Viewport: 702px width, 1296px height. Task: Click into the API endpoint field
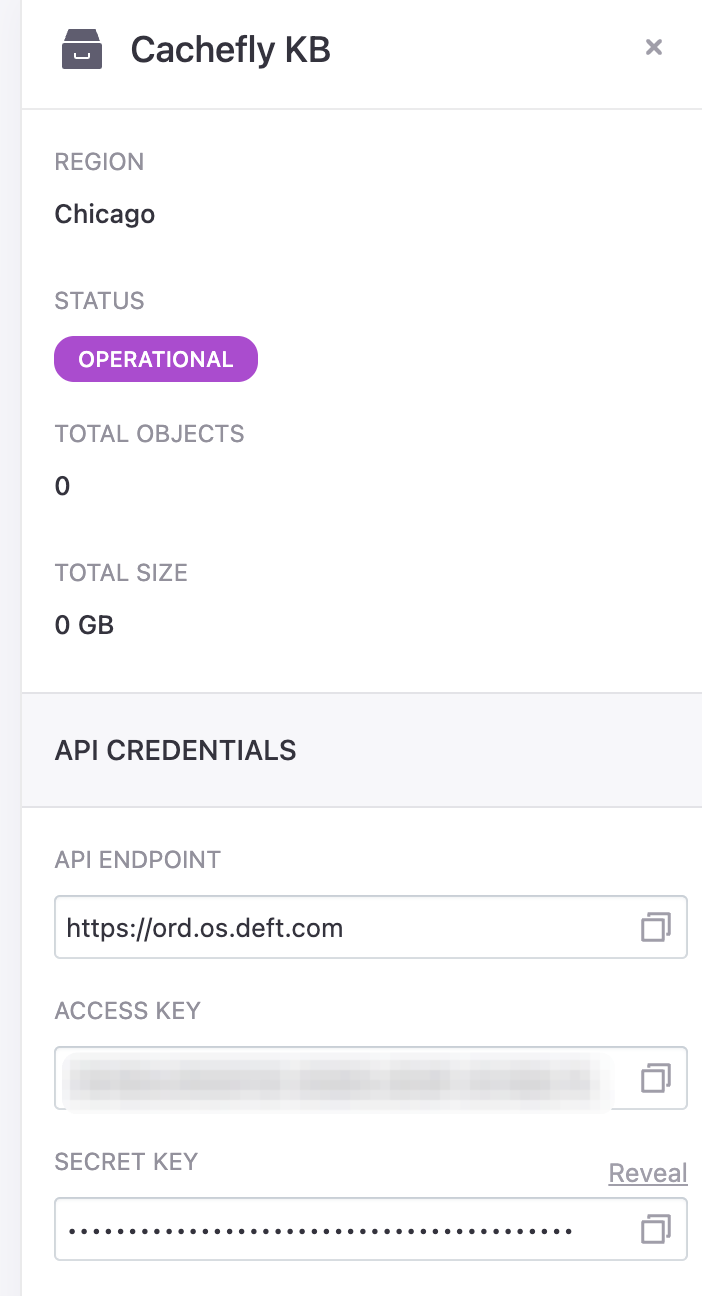click(x=340, y=928)
